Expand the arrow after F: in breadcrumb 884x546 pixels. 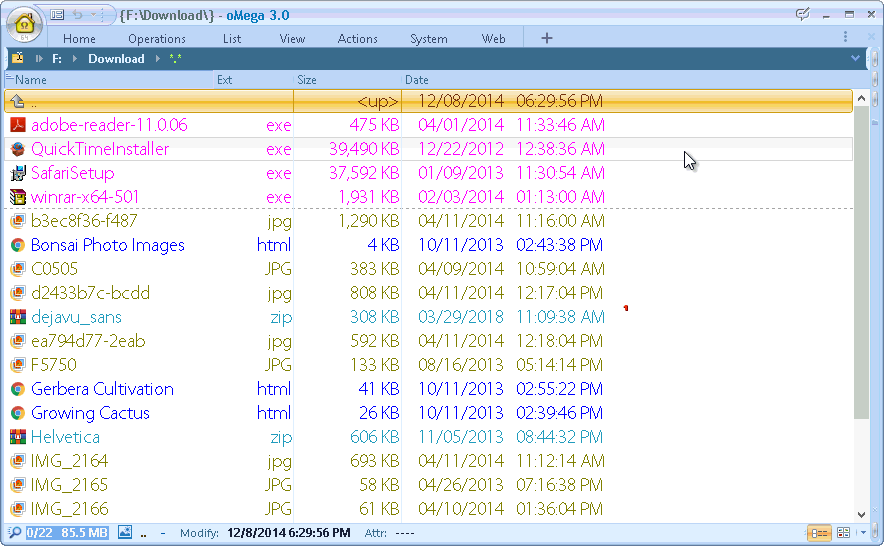pos(75,59)
